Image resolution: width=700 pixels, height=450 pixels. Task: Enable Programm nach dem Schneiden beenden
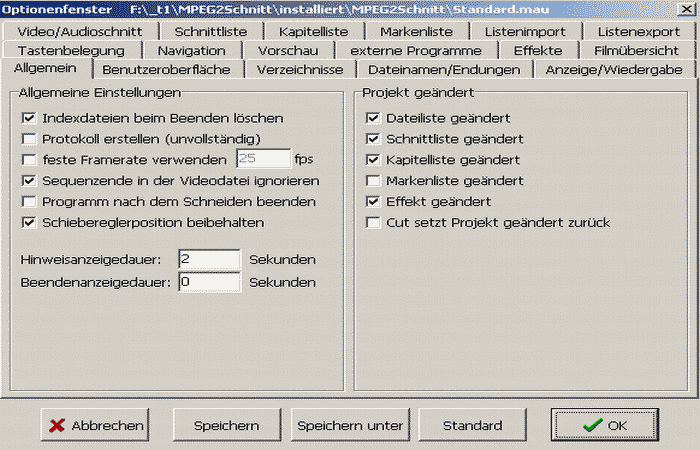point(28,201)
